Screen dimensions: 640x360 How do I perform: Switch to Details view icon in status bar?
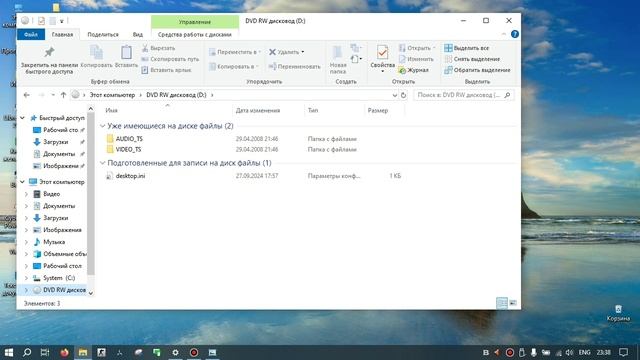(502, 303)
